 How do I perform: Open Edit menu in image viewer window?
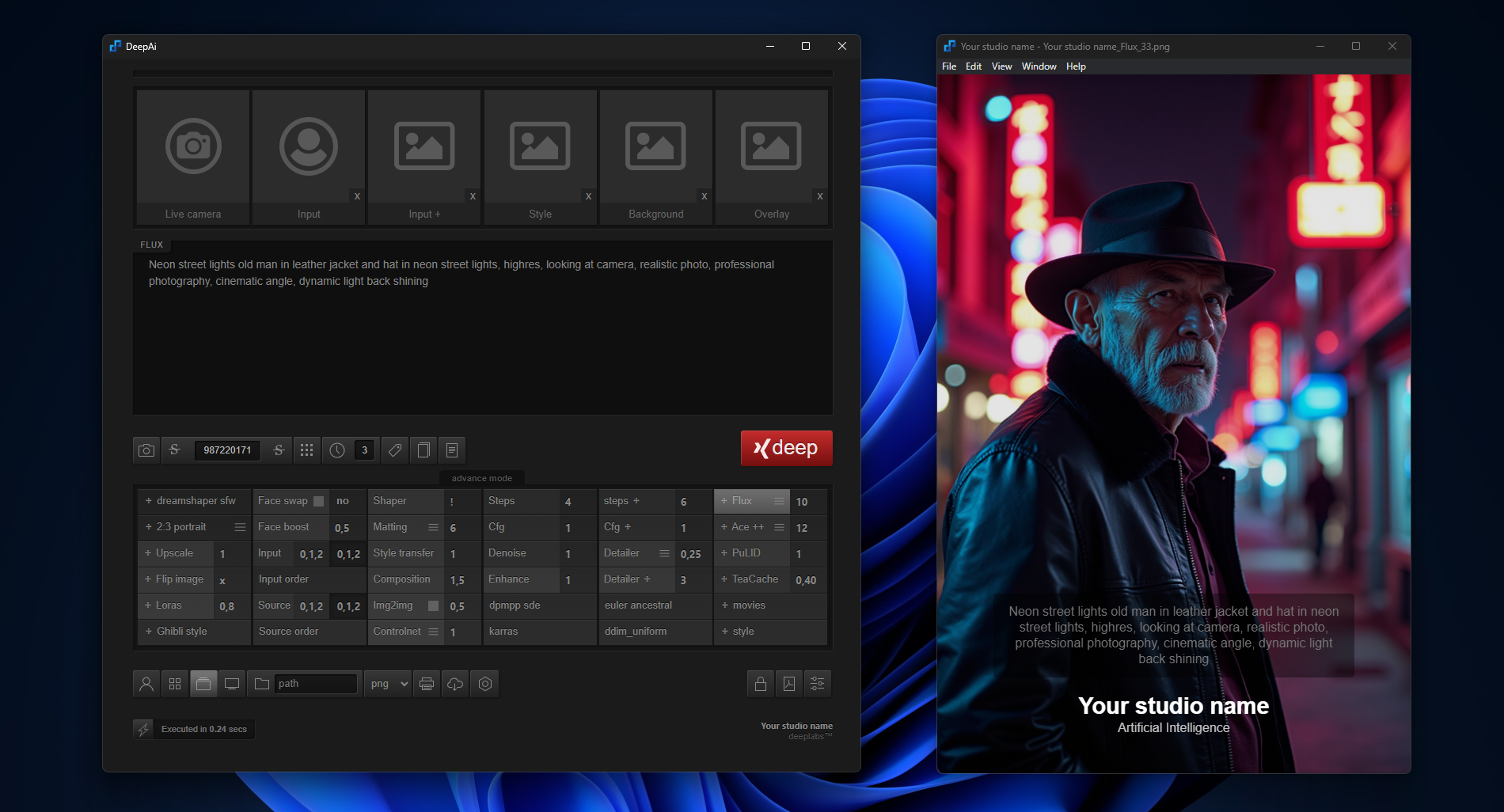974,66
